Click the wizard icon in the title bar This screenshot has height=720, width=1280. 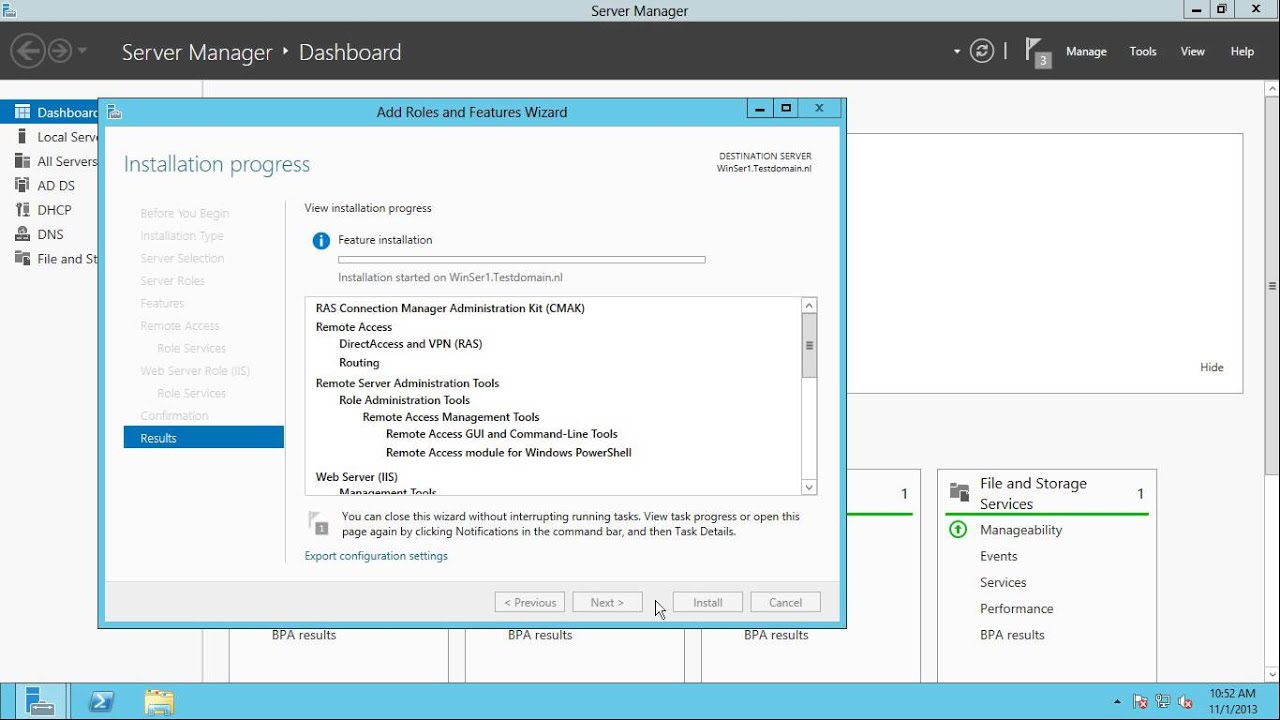(115, 112)
